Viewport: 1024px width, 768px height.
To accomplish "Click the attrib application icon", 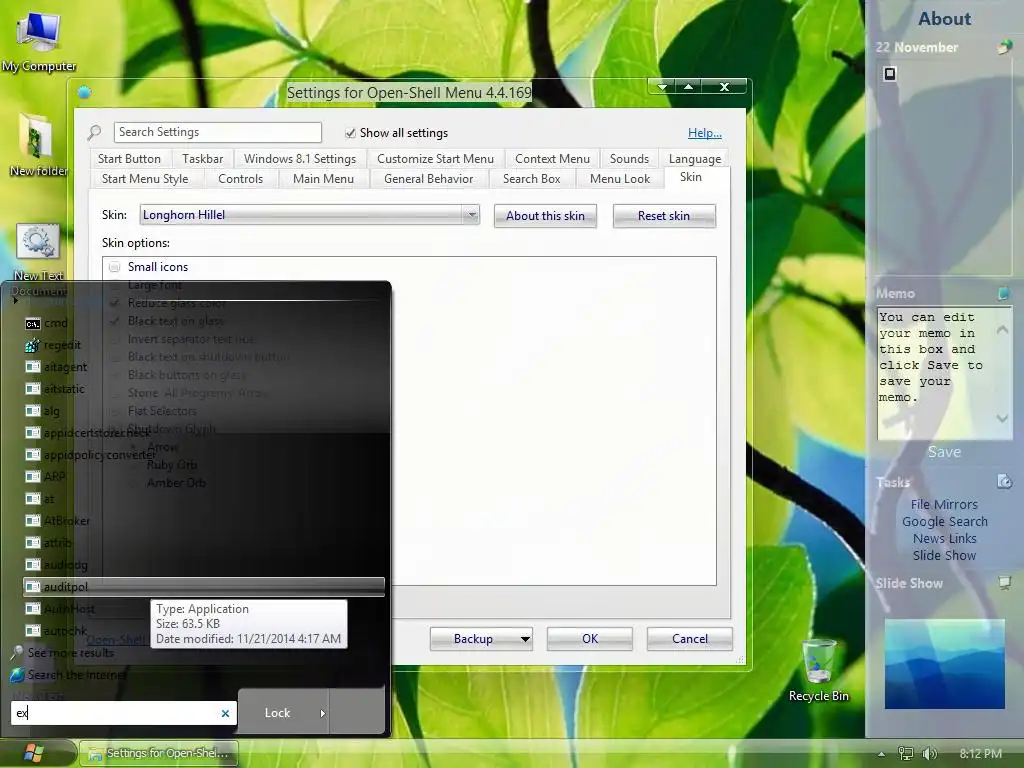I will [33, 543].
